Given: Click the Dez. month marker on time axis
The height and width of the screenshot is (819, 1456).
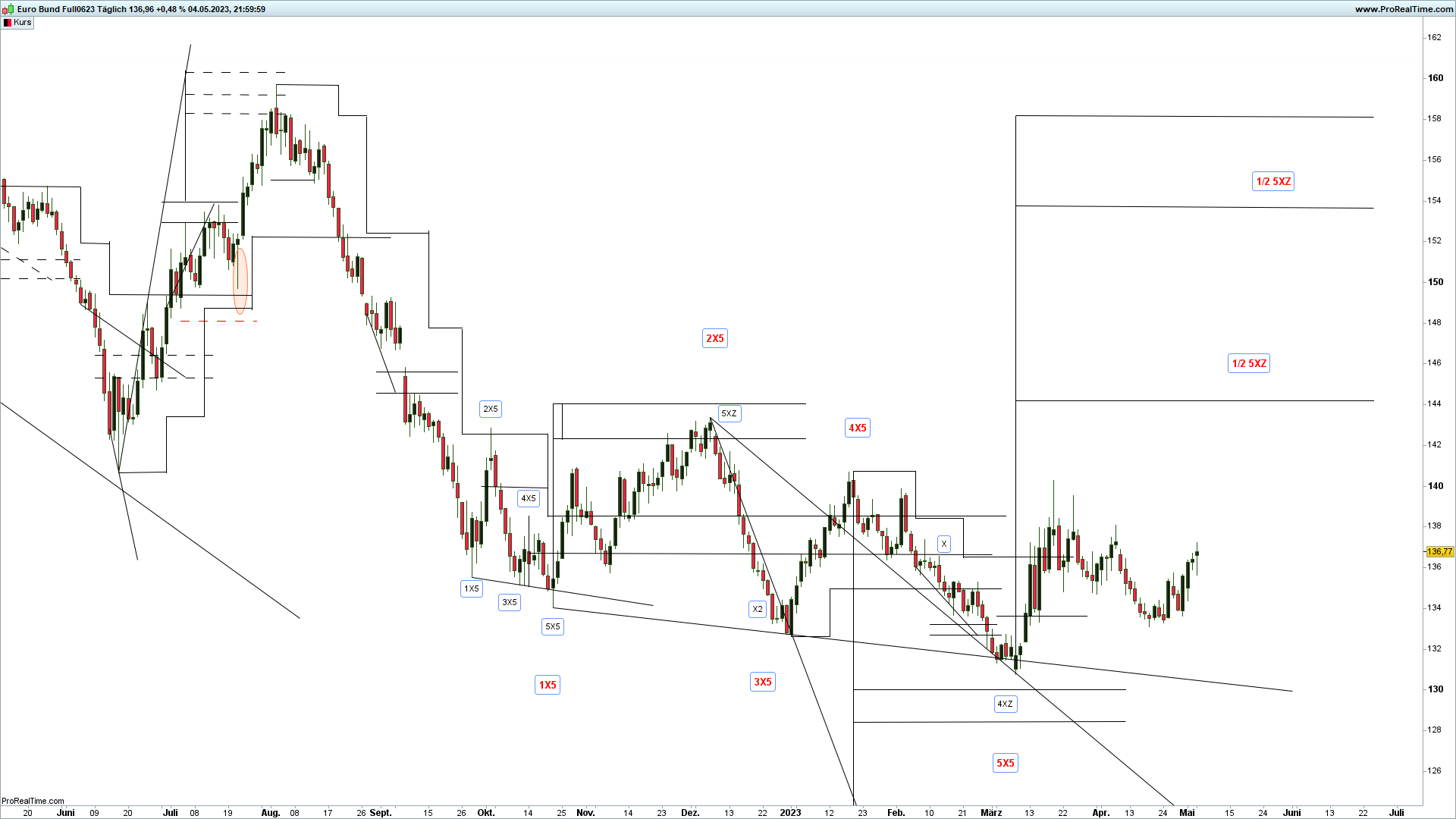Looking at the screenshot, I should tap(690, 812).
